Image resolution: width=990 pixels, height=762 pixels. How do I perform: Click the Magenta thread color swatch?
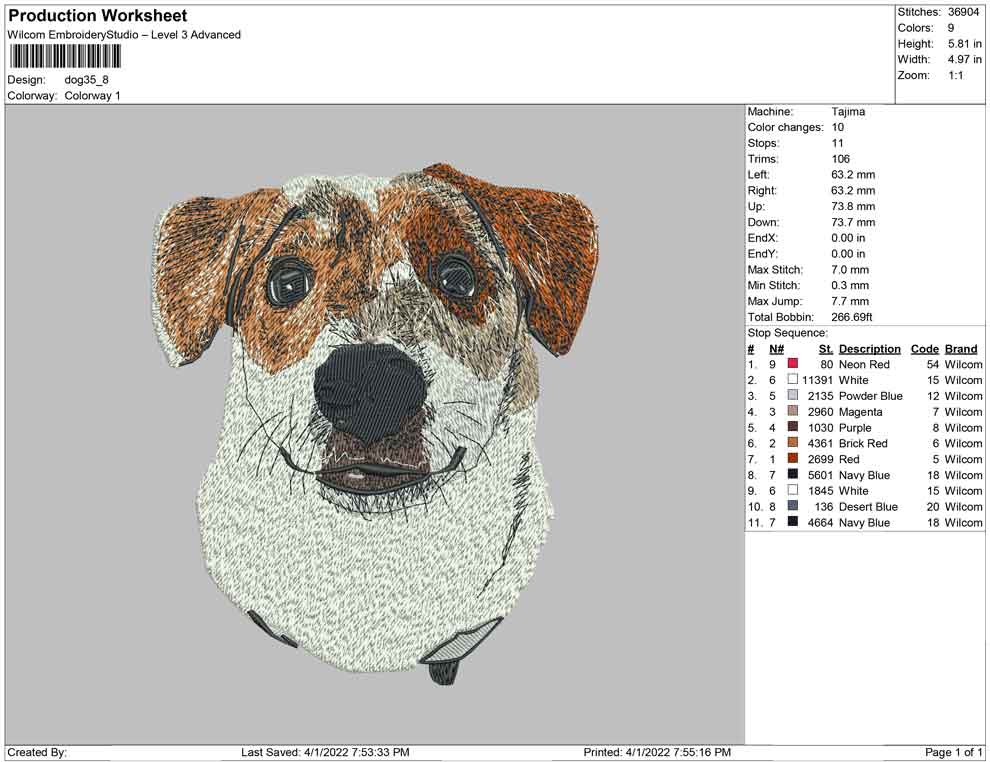[x=793, y=412]
